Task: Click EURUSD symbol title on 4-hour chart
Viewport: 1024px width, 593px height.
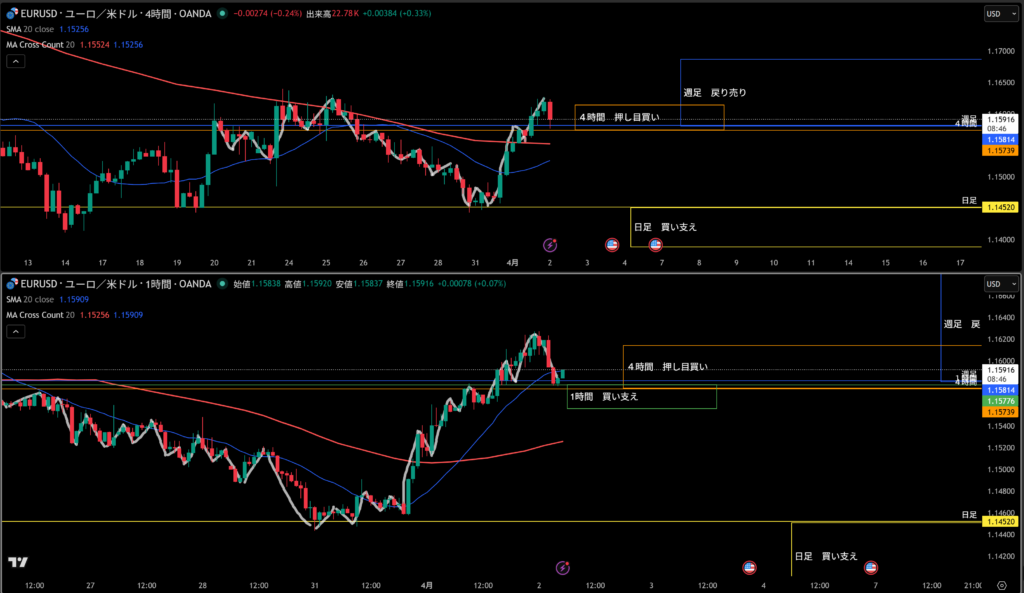Action: 100,14
